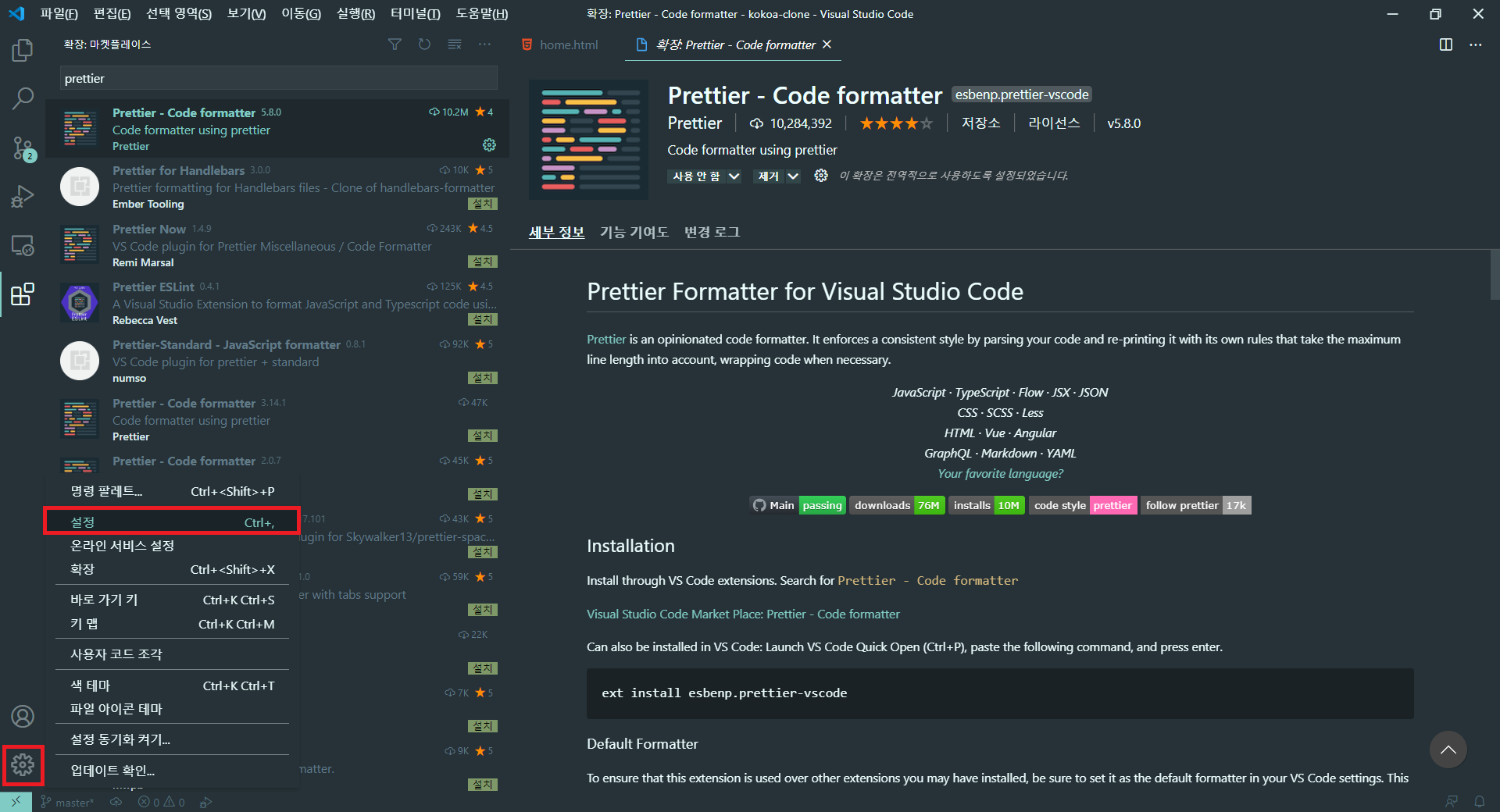The width and height of the screenshot is (1500, 812).
Task: Select 설정 동기화 켜기 menu entry
Action: [x=172, y=739]
